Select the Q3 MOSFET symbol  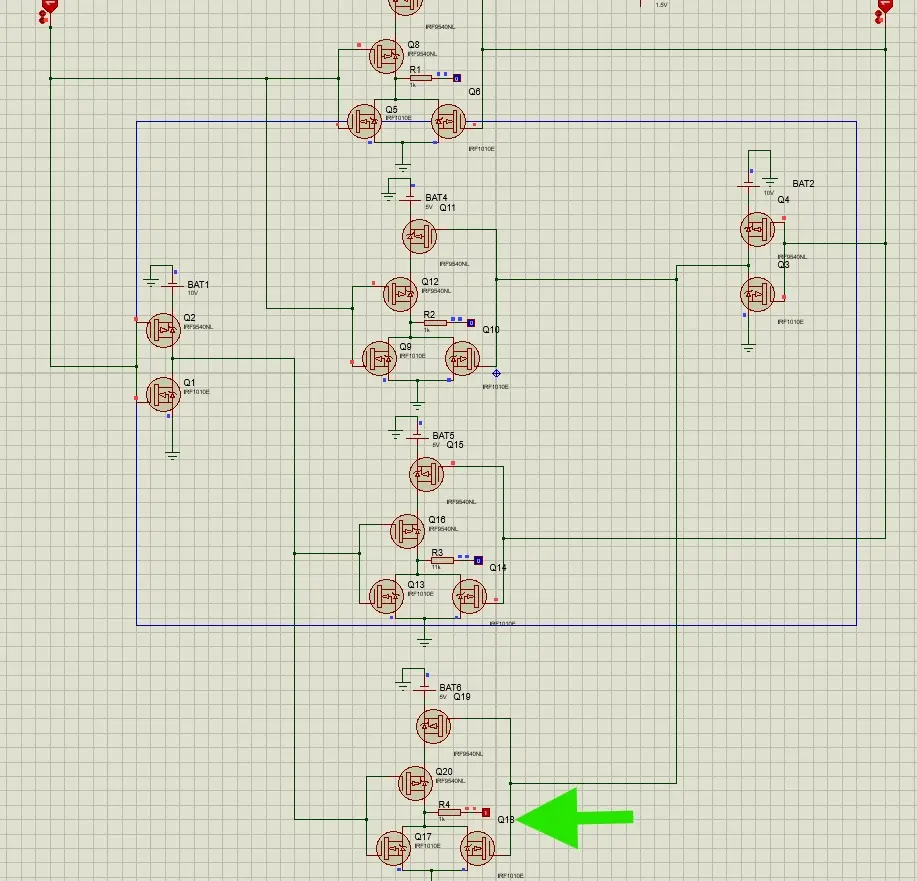pyautogui.click(x=757, y=294)
